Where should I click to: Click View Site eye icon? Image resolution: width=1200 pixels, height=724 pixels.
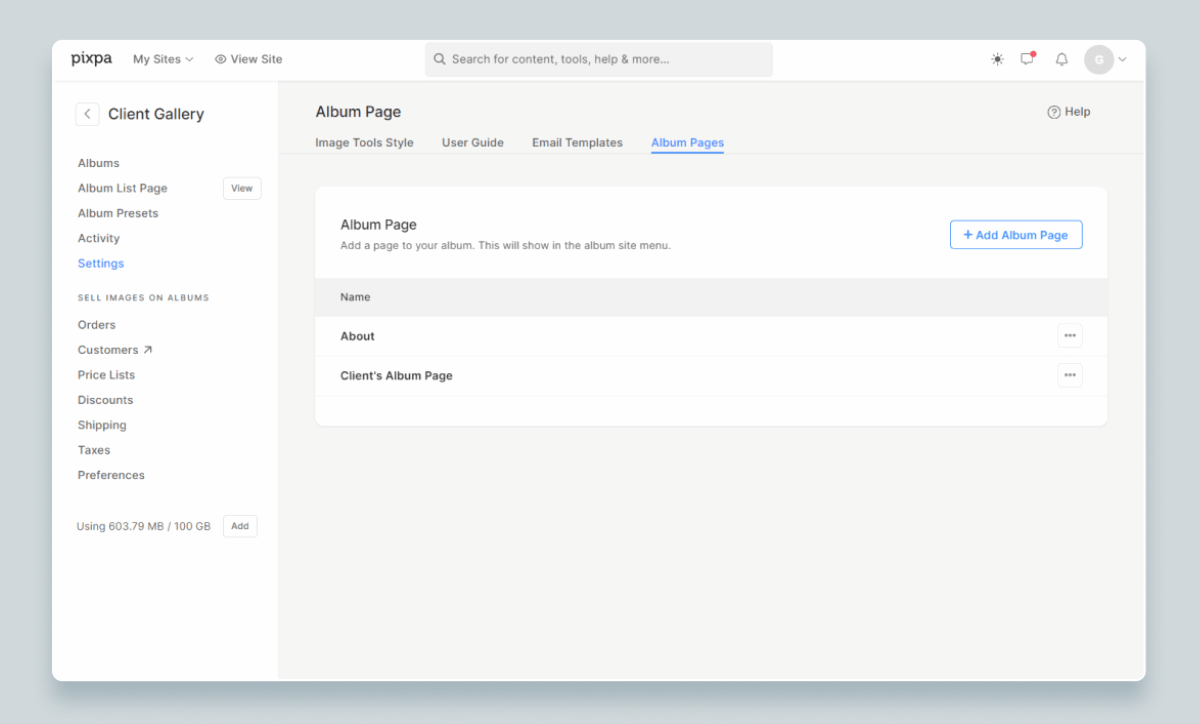click(x=221, y=59)
